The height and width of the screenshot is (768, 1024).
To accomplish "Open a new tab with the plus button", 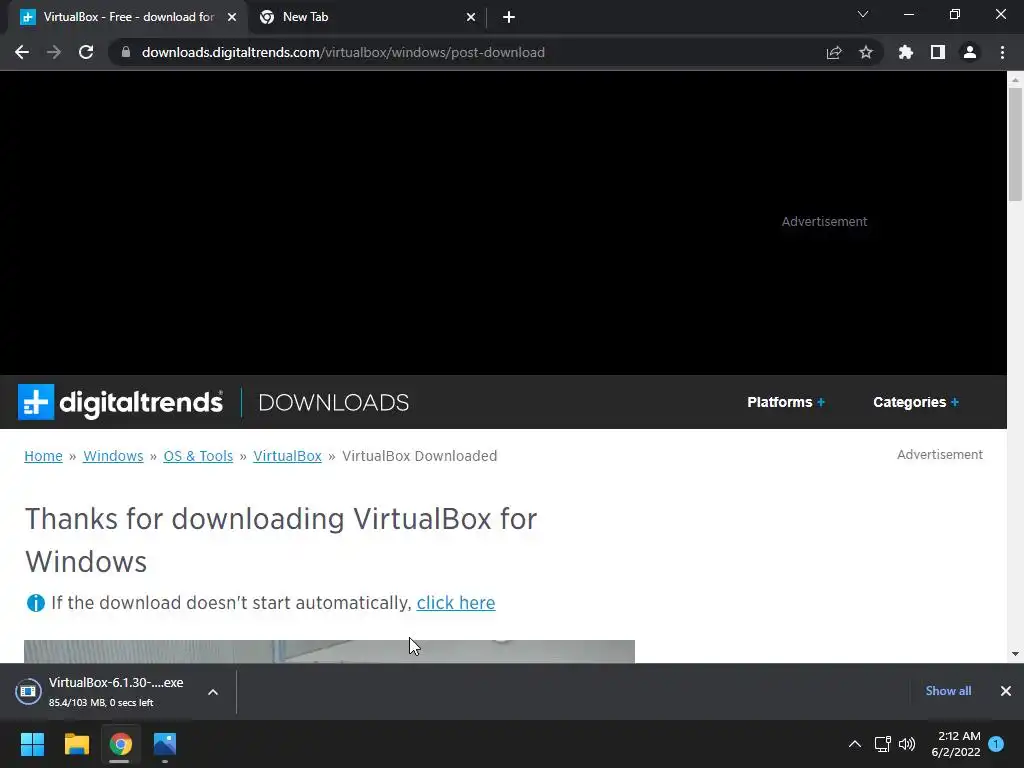I will 509,18.
